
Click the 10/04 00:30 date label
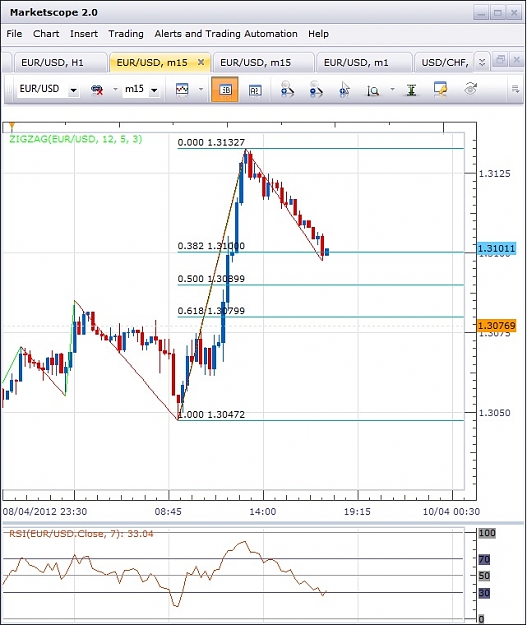pos(451,511)
